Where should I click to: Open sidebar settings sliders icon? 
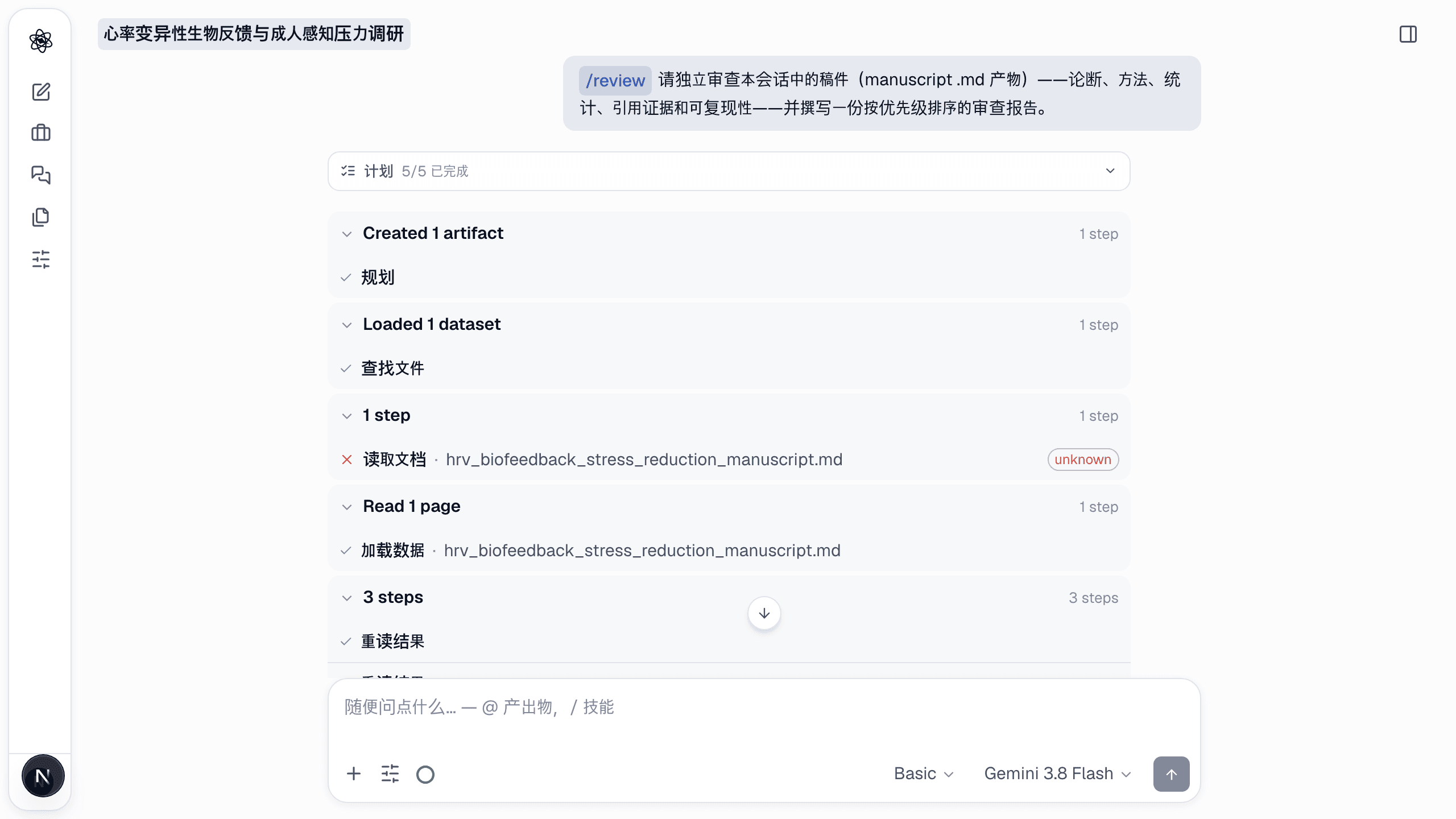pos(40,259)
